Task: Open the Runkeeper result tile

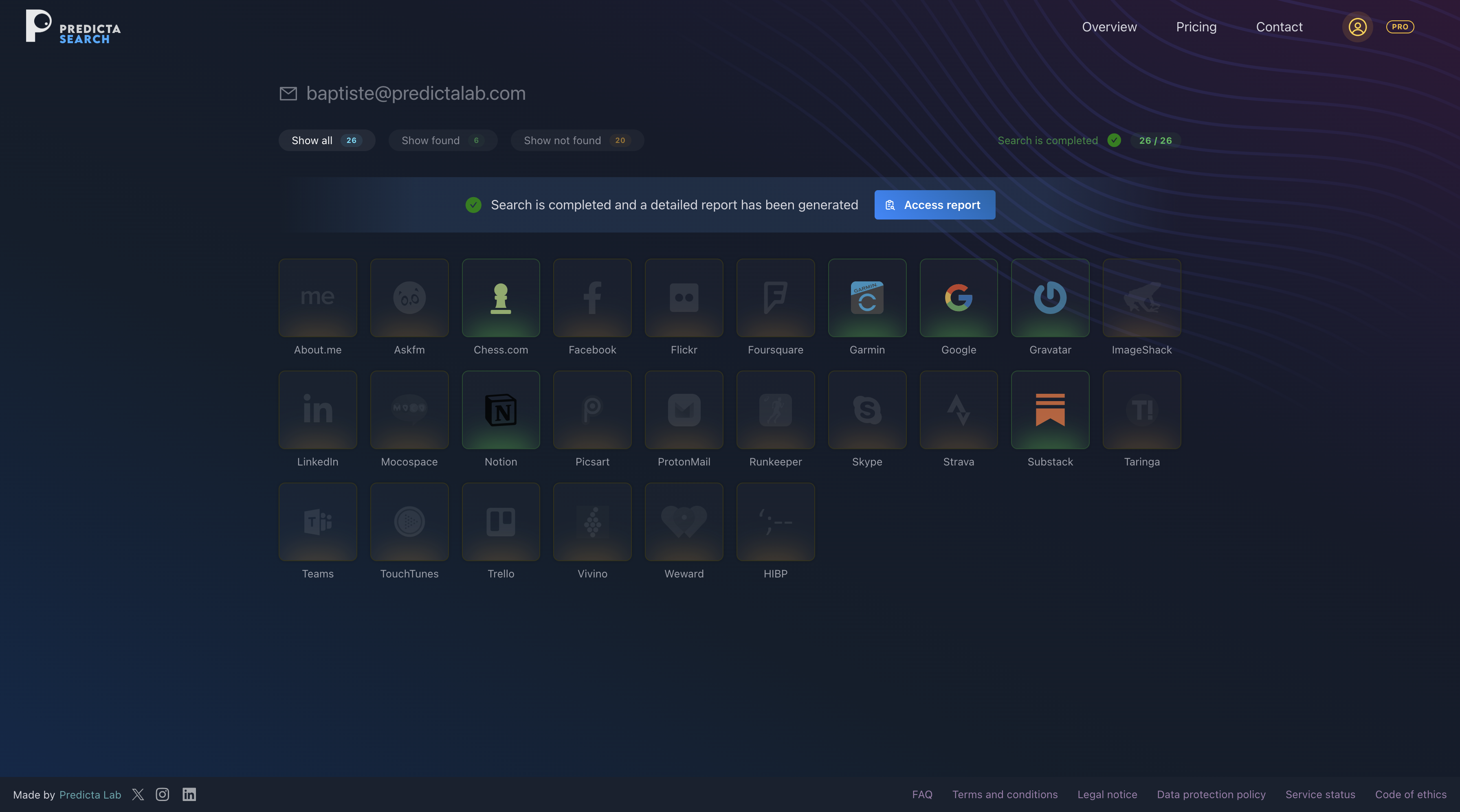Action: click(775, 410)
